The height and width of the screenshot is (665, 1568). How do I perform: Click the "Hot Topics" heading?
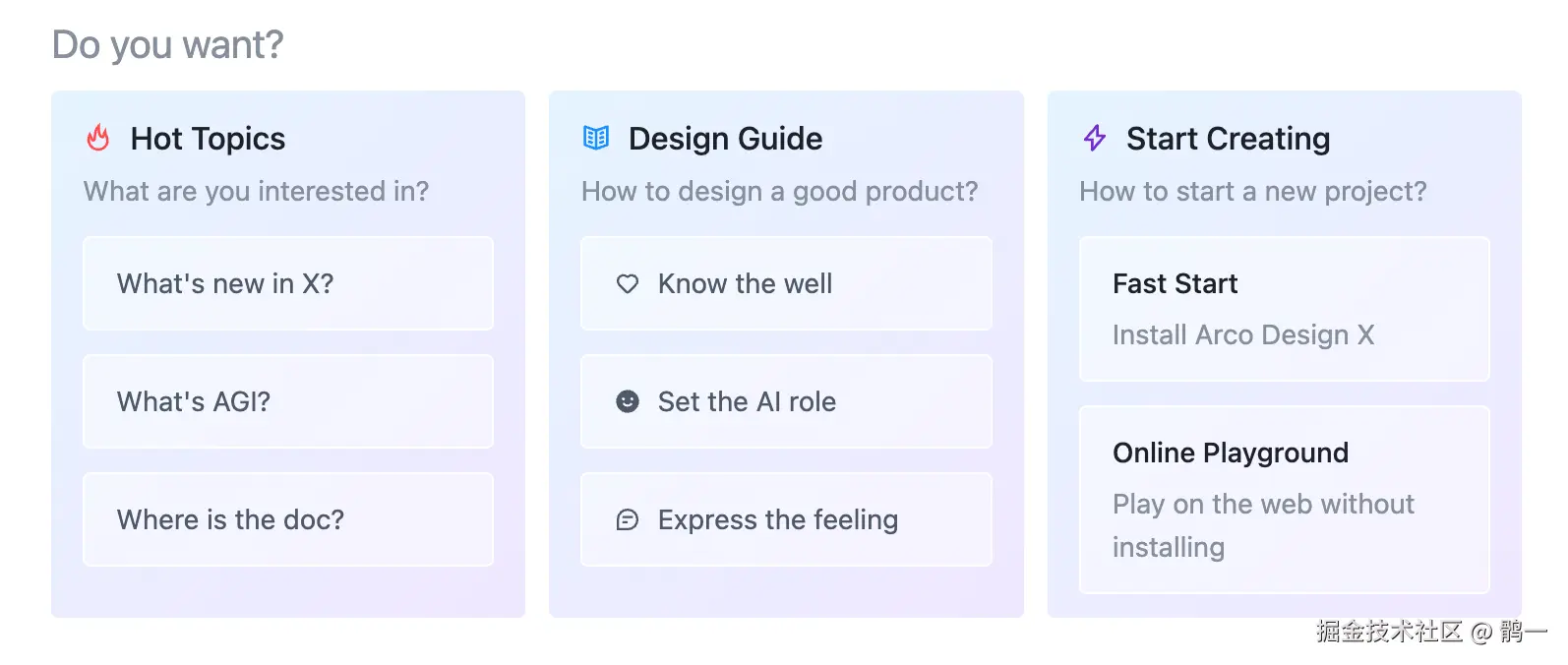tap(208, 139)
